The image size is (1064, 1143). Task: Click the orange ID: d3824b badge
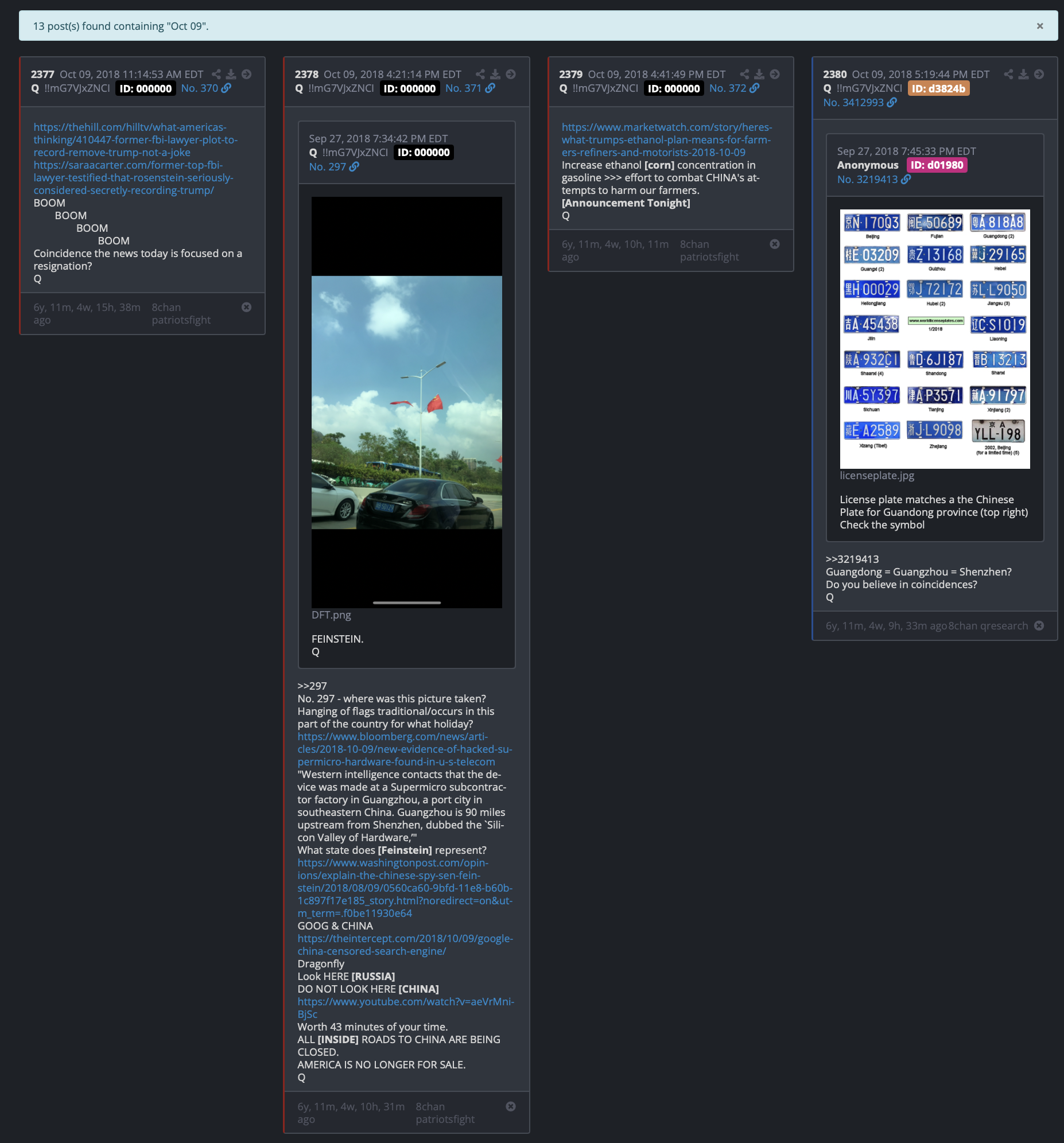click(x=938, y=88)
